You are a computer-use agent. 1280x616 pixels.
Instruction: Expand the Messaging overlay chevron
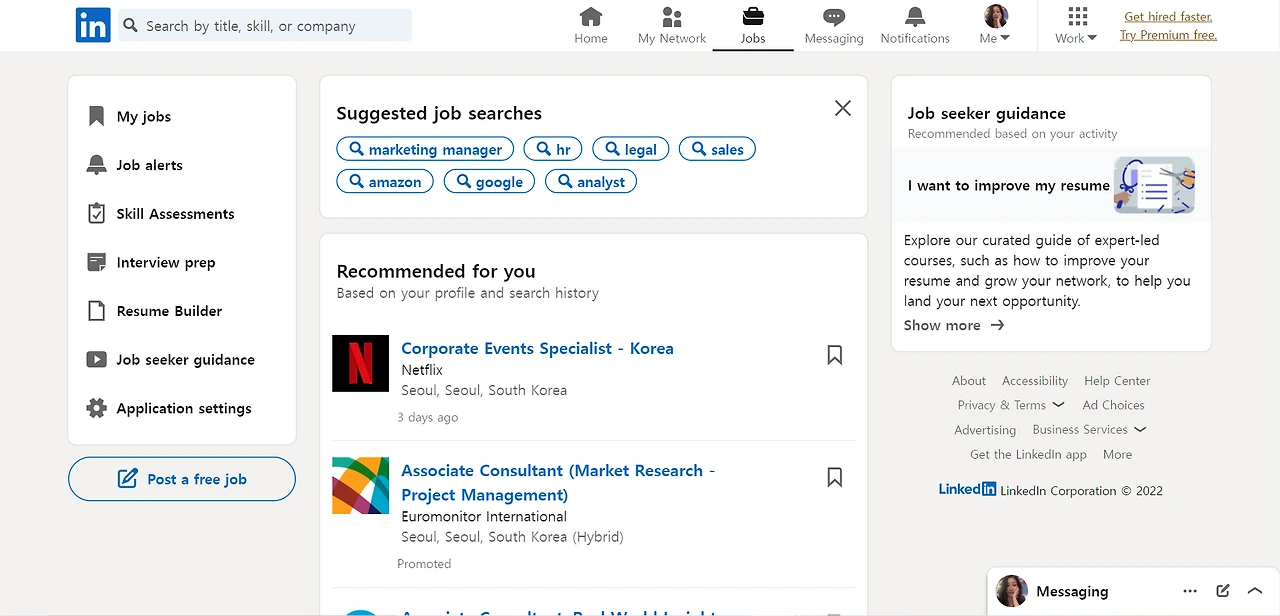1255,591
